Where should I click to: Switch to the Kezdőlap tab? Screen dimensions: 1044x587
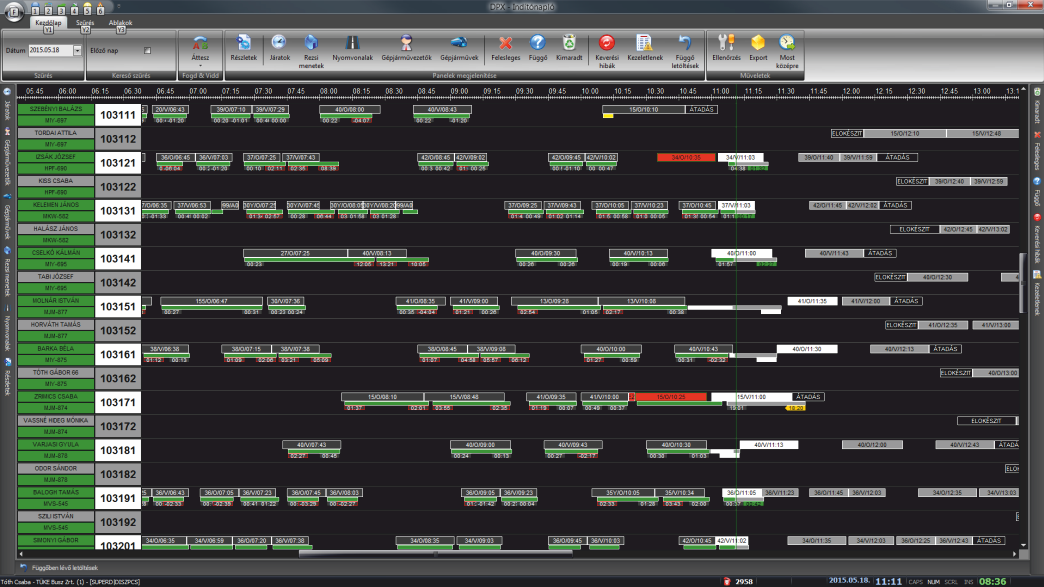coord(48,23)
